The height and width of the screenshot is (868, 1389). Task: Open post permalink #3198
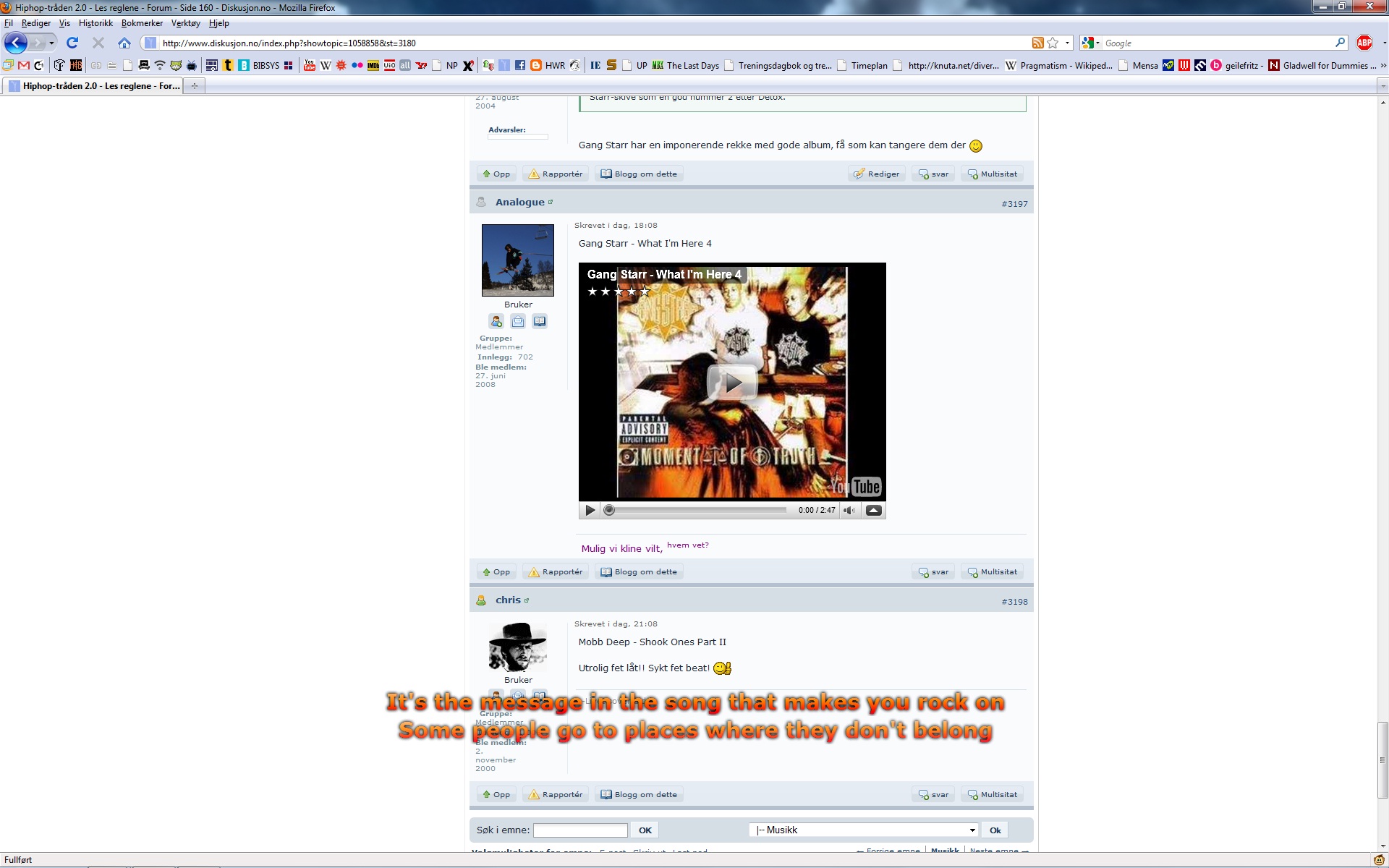coord(1014,602)
